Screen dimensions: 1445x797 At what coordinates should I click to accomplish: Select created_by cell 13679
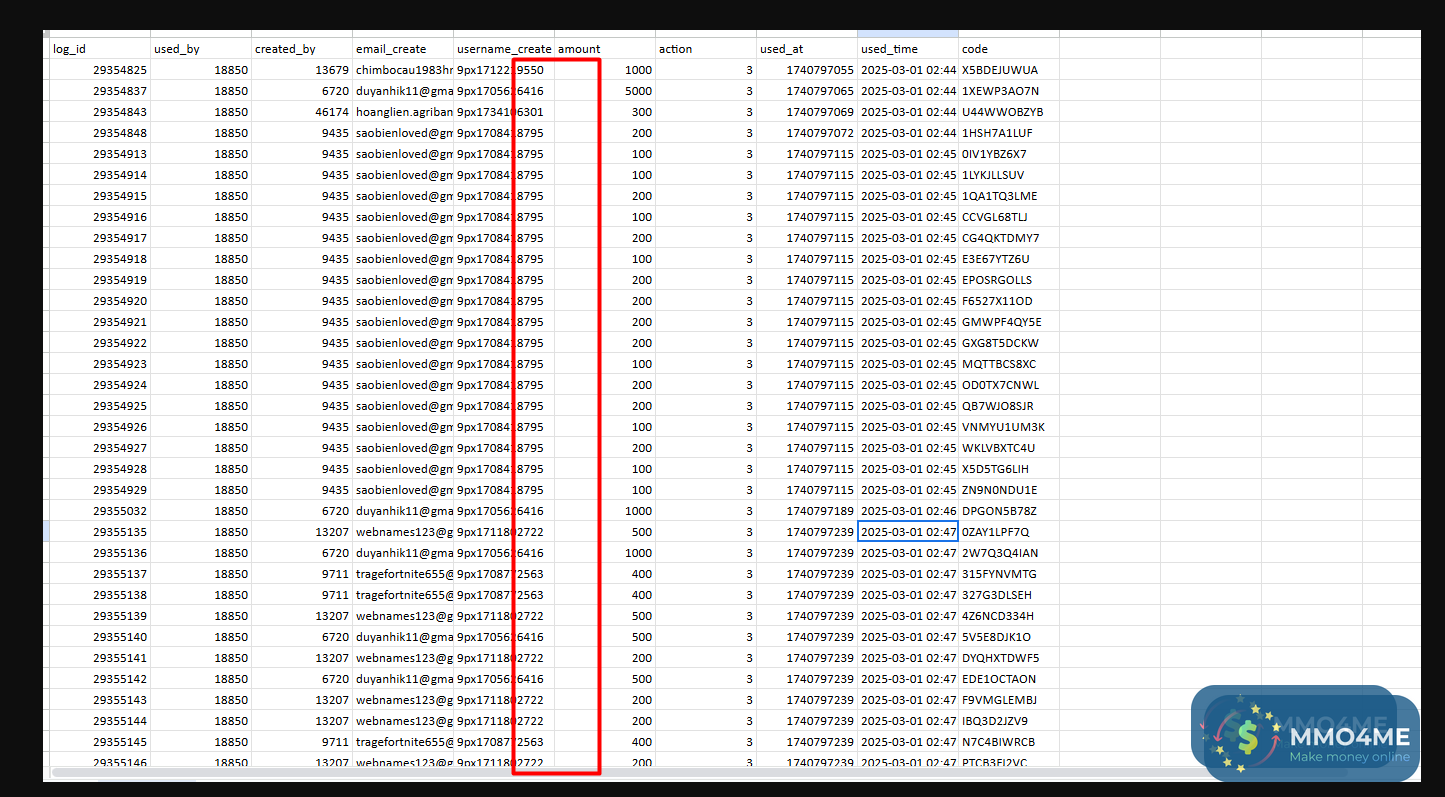pos(302,70)
